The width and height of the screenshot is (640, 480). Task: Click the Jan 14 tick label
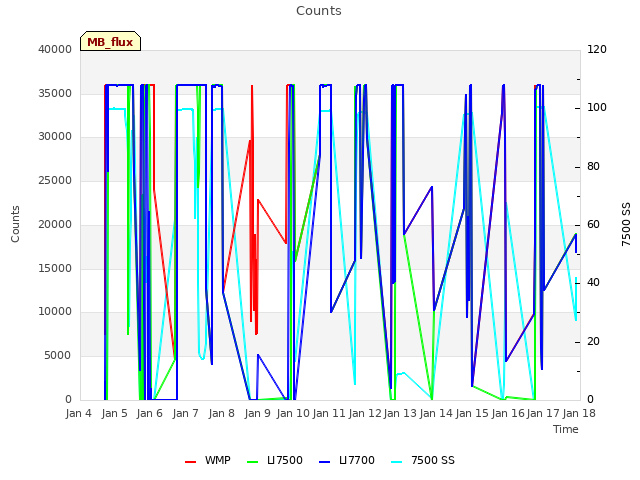[436, 413]
